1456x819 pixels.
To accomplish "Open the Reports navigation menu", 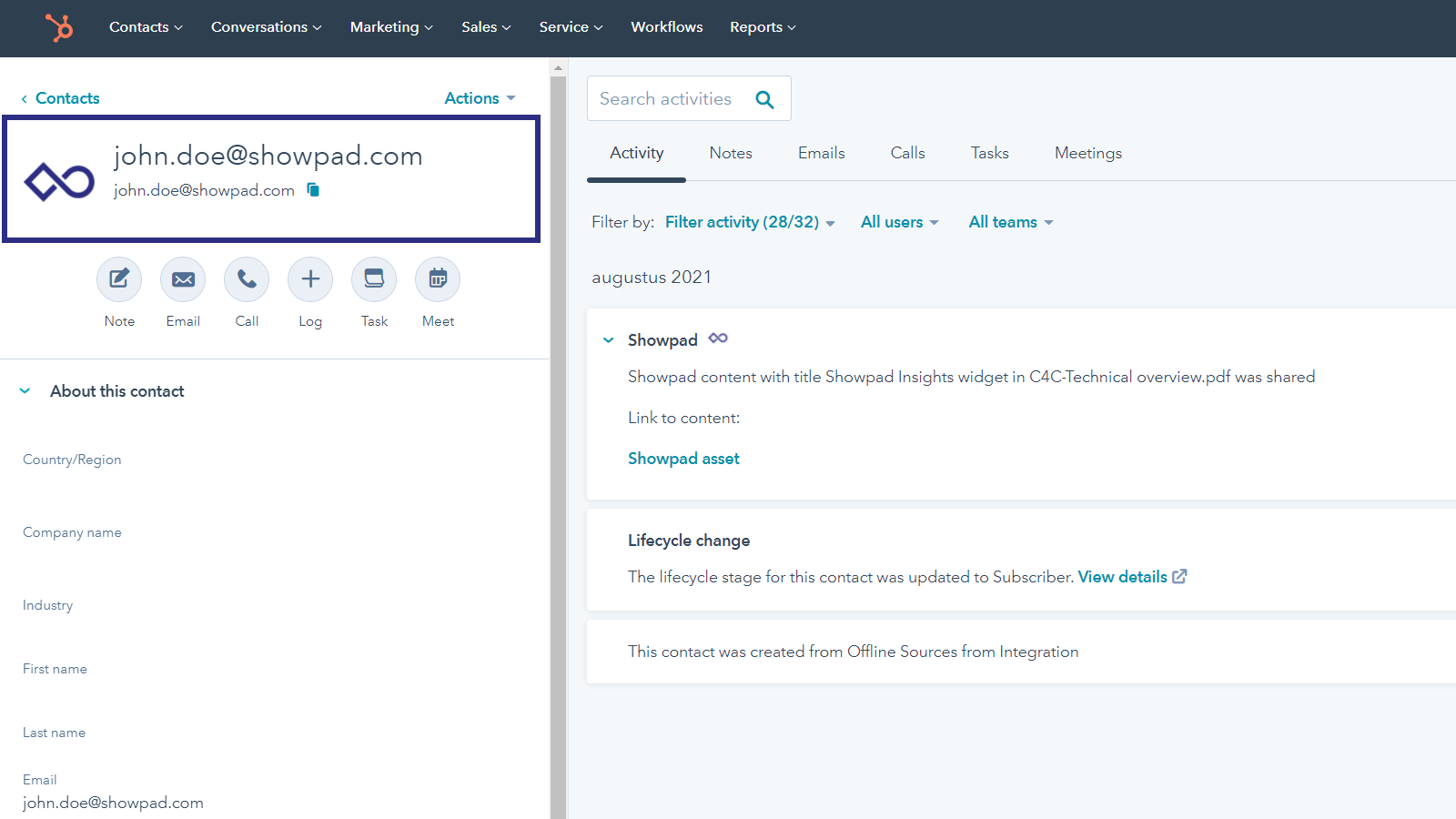I will point(763,27).
